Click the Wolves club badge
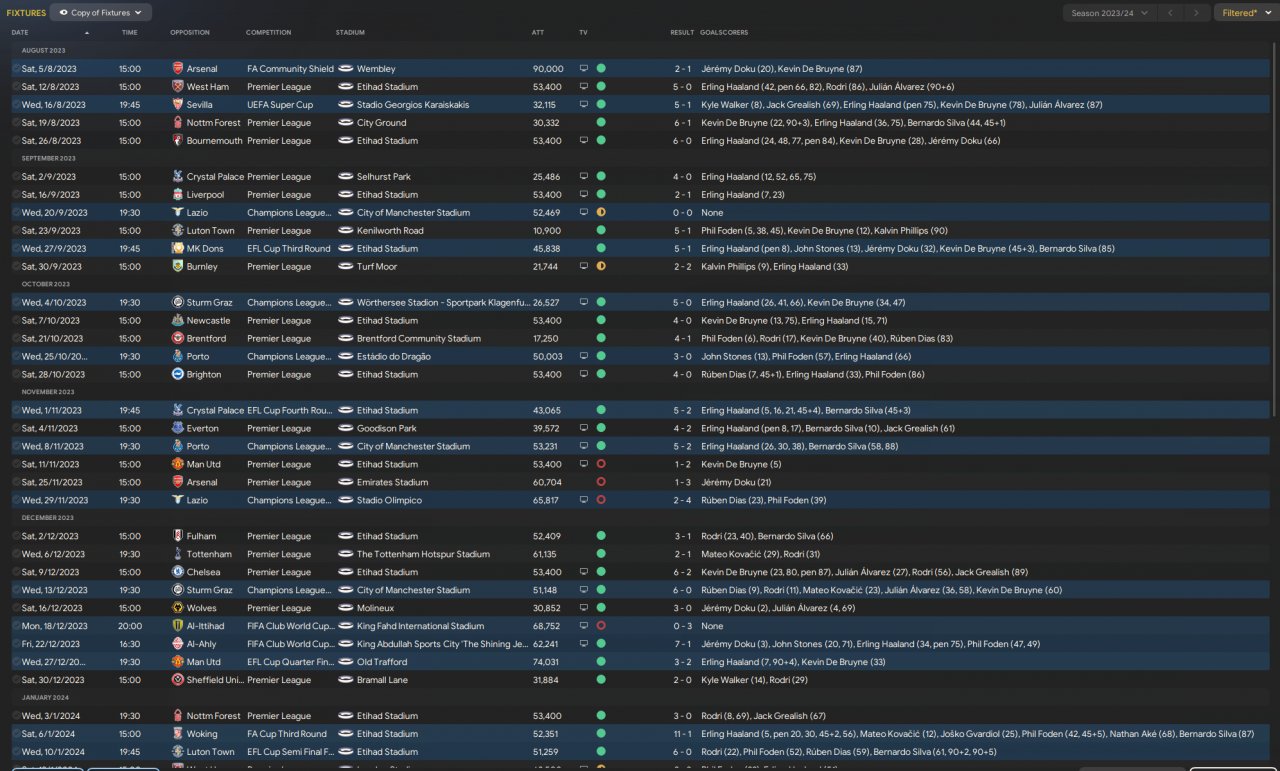This screenshot has width=1280, height=771. 178,609
